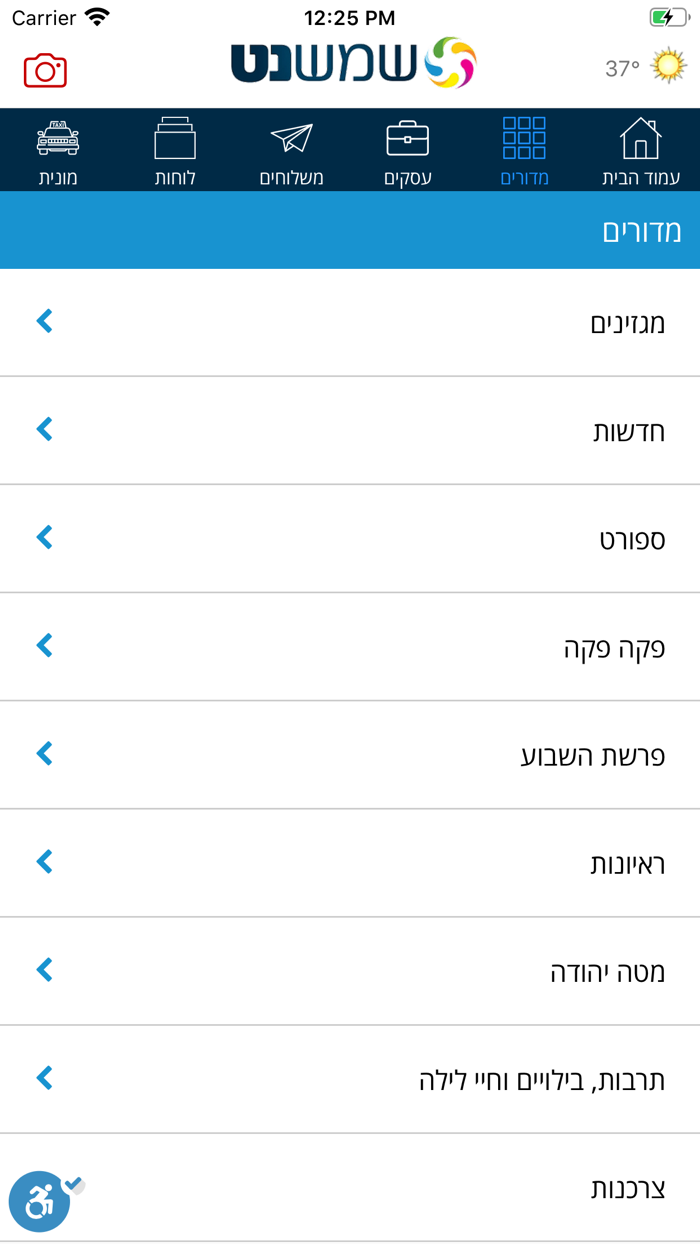Open the פרשת השבוע section
This screenshot has width=700, height=1244.
350,754
